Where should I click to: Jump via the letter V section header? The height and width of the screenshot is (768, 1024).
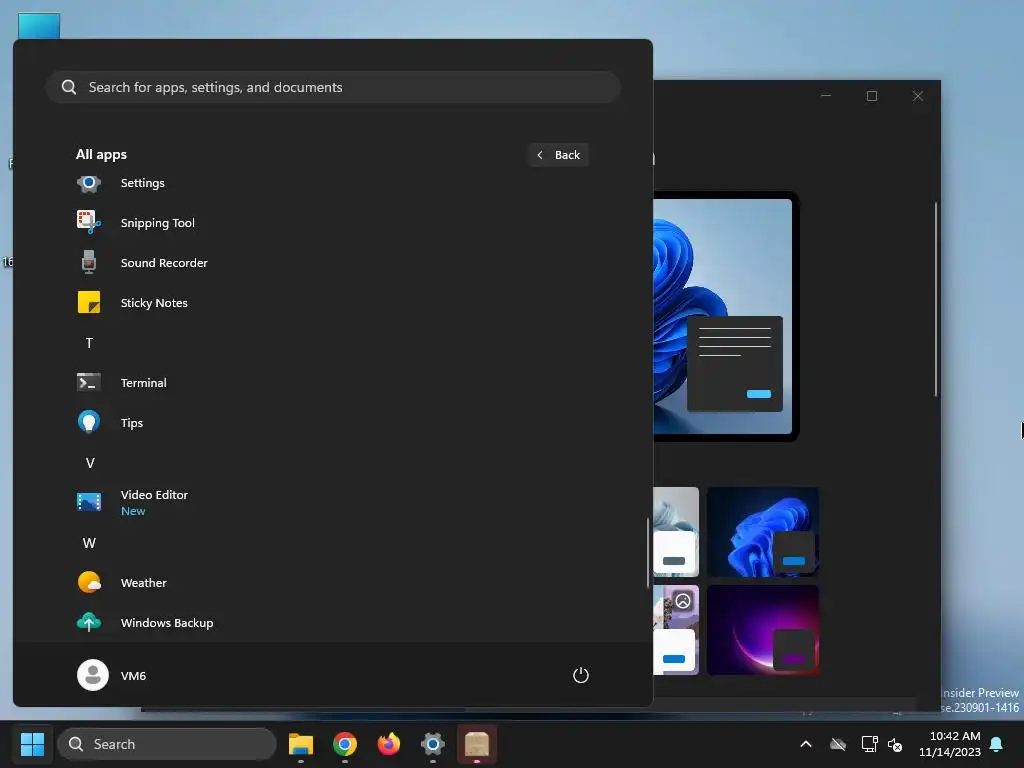89,463
